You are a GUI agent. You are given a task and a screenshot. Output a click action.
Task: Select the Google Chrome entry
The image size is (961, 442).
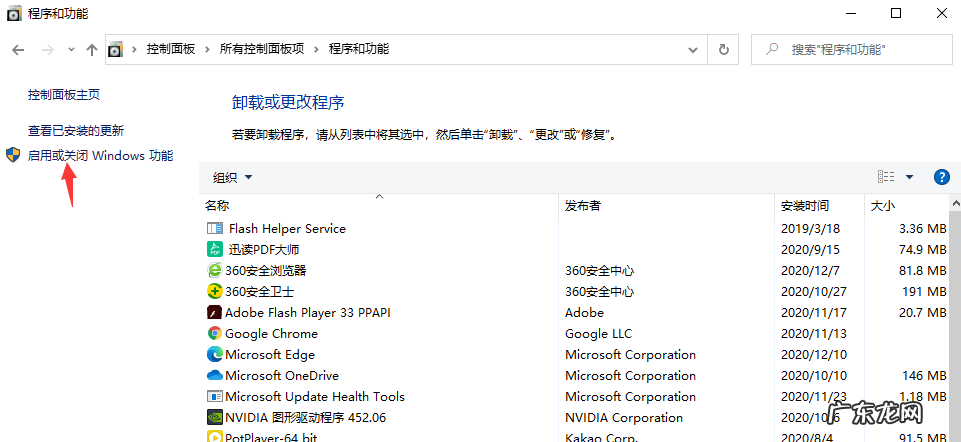(272, 333)
